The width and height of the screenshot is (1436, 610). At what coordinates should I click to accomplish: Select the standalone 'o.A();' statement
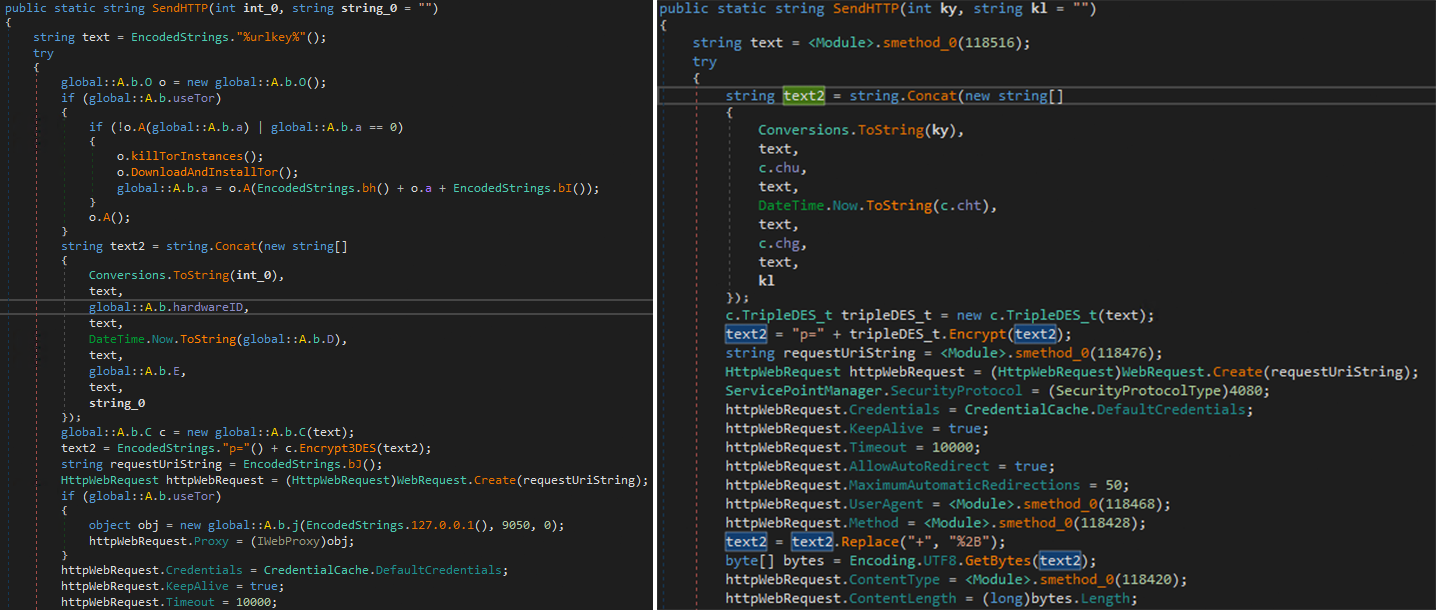(x=110, y=217)
